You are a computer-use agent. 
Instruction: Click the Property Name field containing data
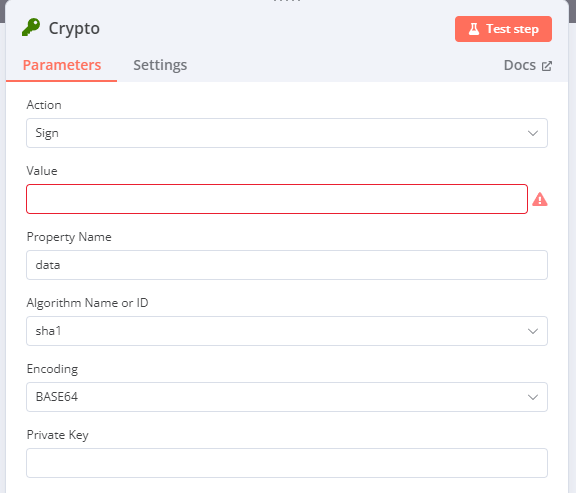287,265
